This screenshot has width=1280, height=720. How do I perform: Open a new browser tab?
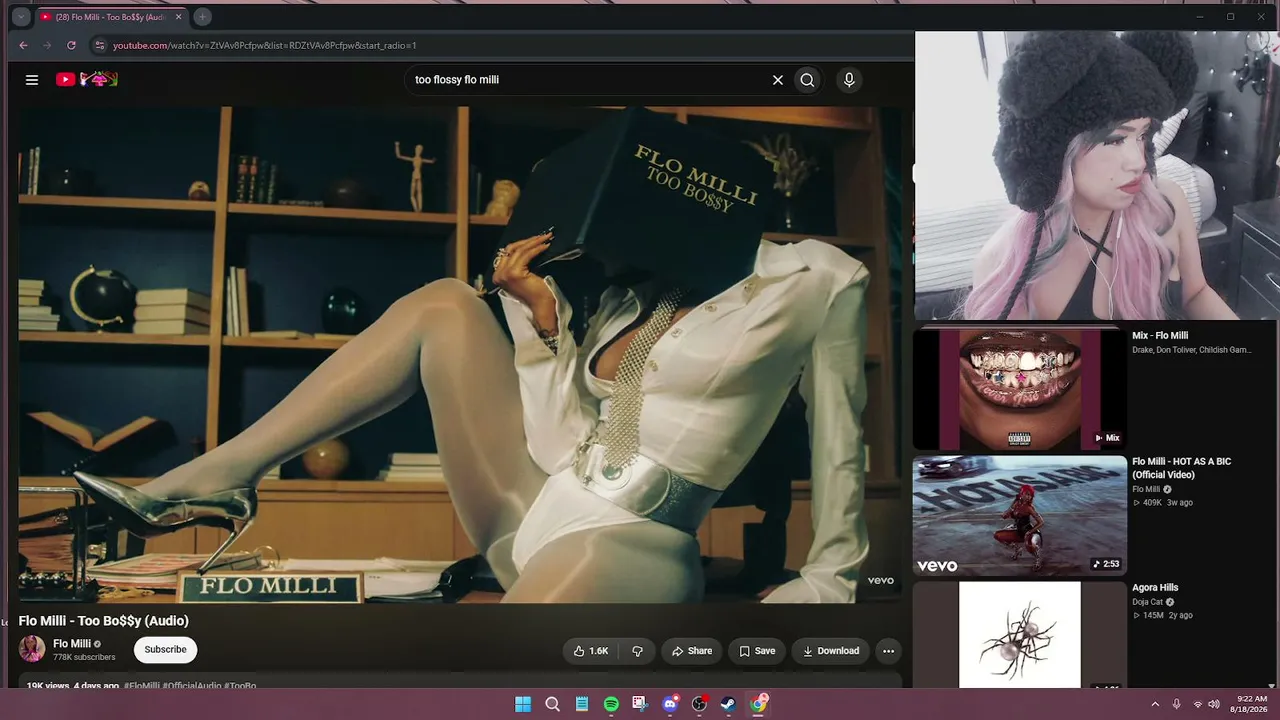[202, 17]
